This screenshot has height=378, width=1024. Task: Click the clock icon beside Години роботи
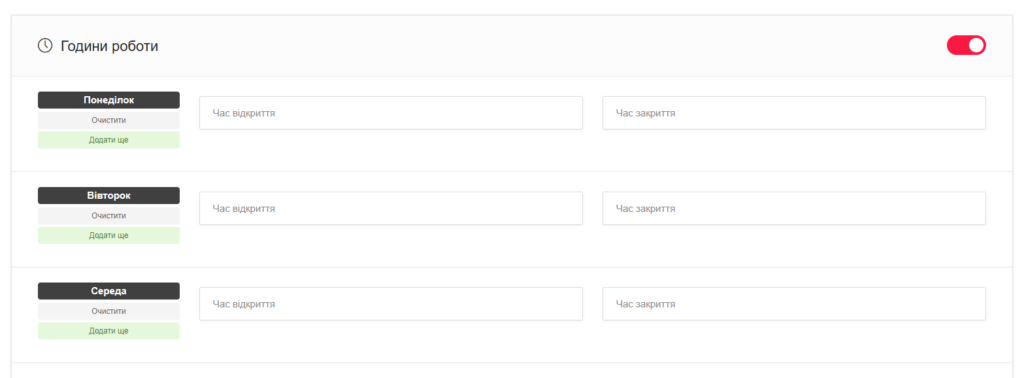(x=45, y=46)
